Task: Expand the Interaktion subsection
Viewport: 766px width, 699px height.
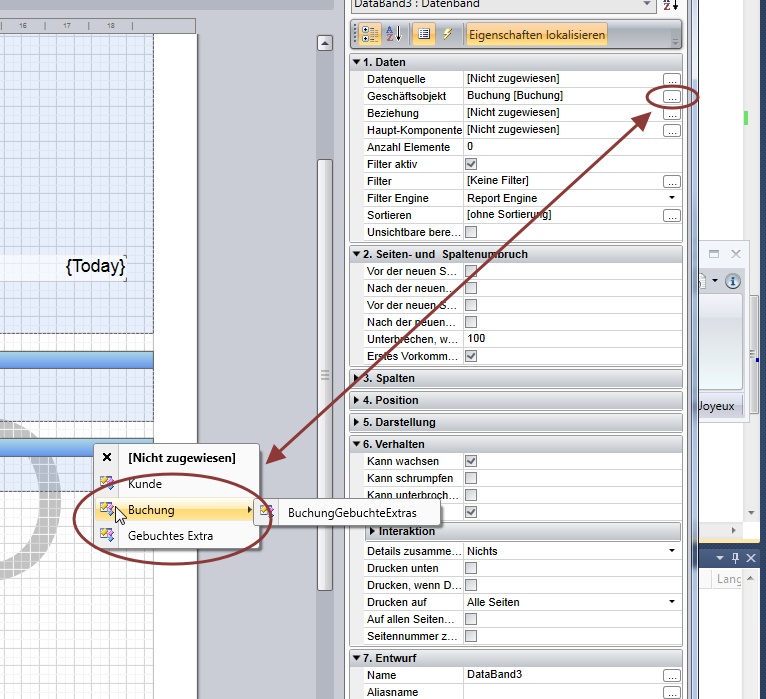Action: point(372,531)
